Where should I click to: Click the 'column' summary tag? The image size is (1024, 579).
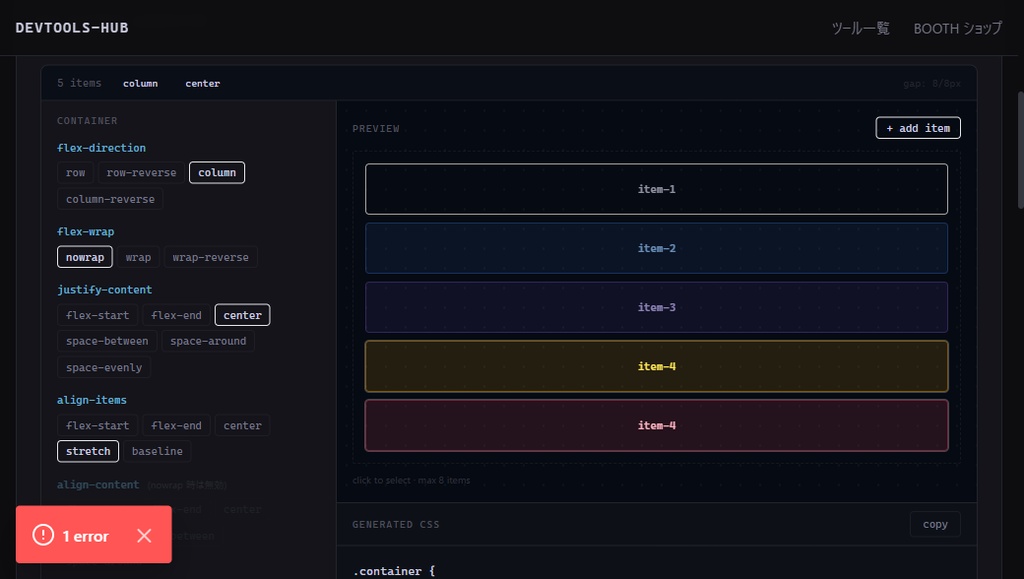point(140,84)
